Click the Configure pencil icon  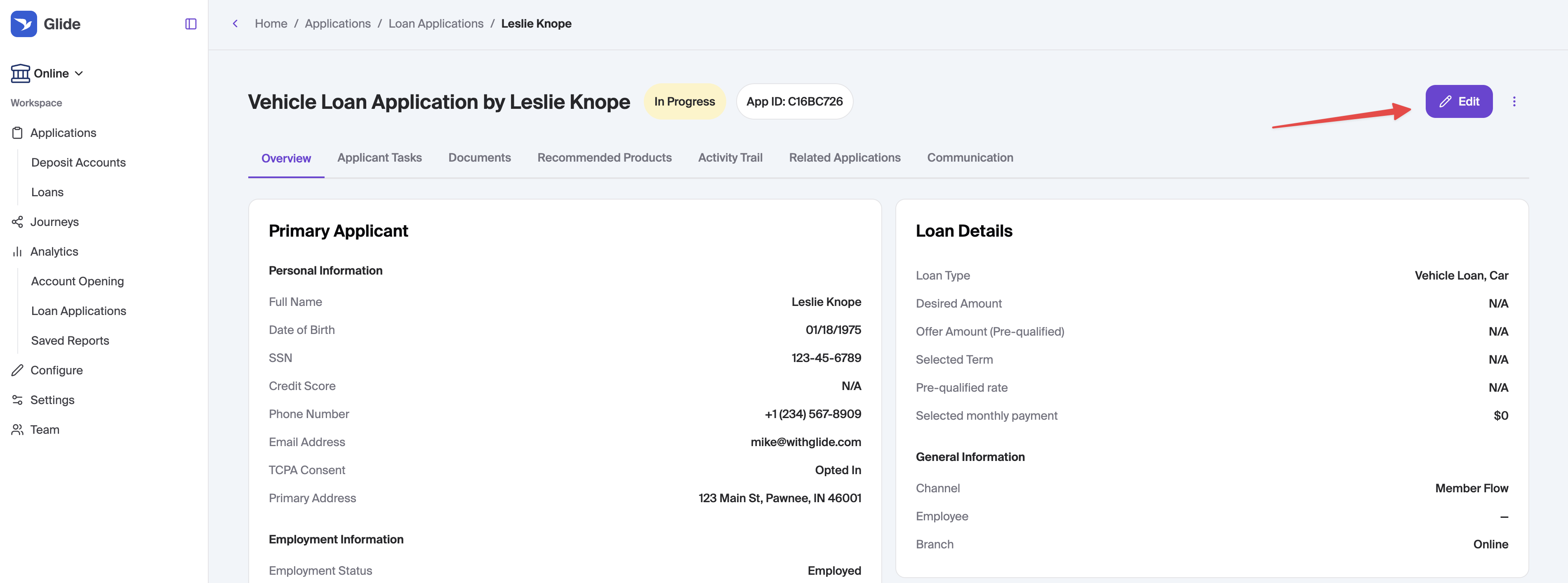coord(17,371)
